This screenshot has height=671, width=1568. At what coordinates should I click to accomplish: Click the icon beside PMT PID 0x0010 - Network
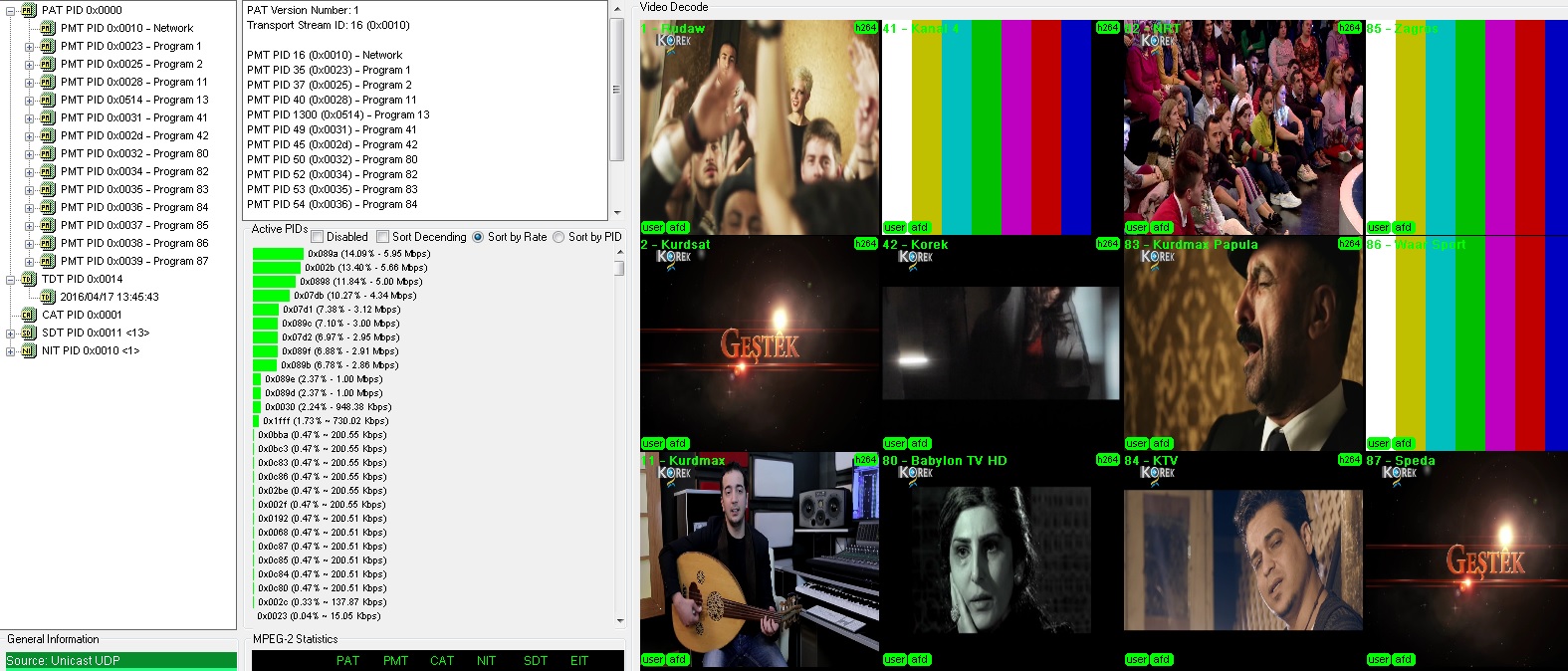(47, 28)
